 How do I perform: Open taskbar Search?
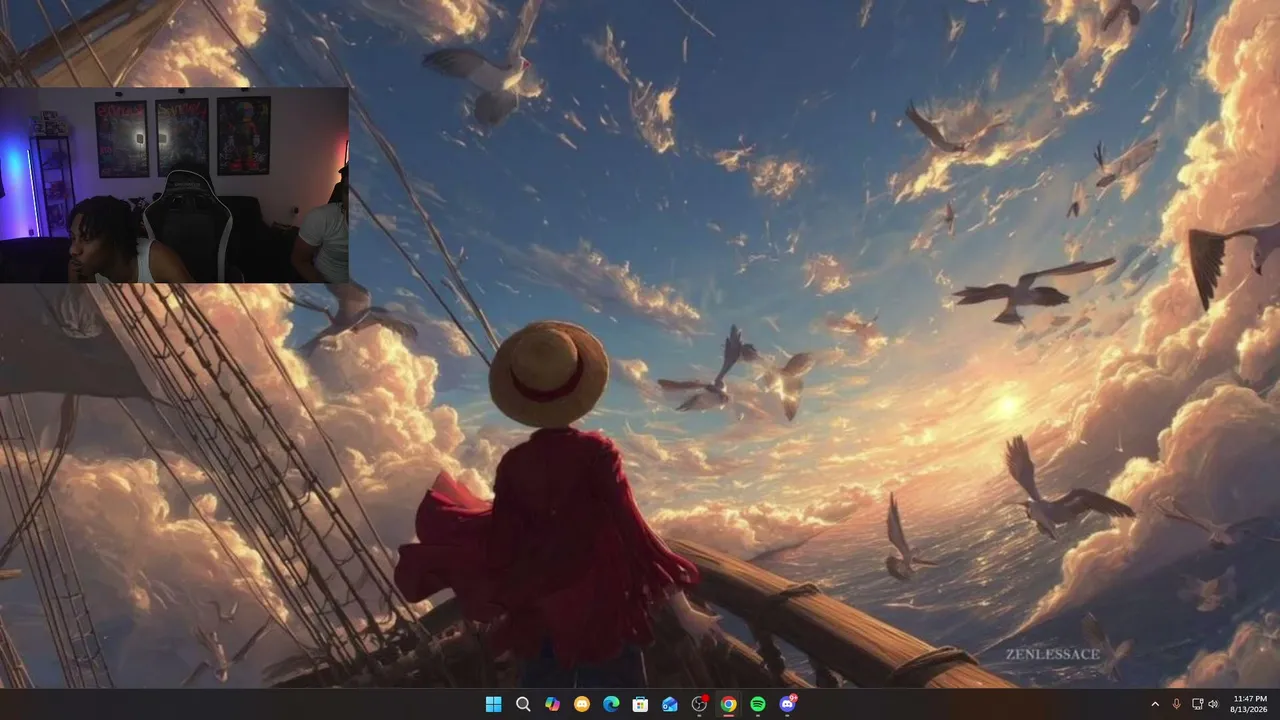pyautogui.click(x=523, y=704)
